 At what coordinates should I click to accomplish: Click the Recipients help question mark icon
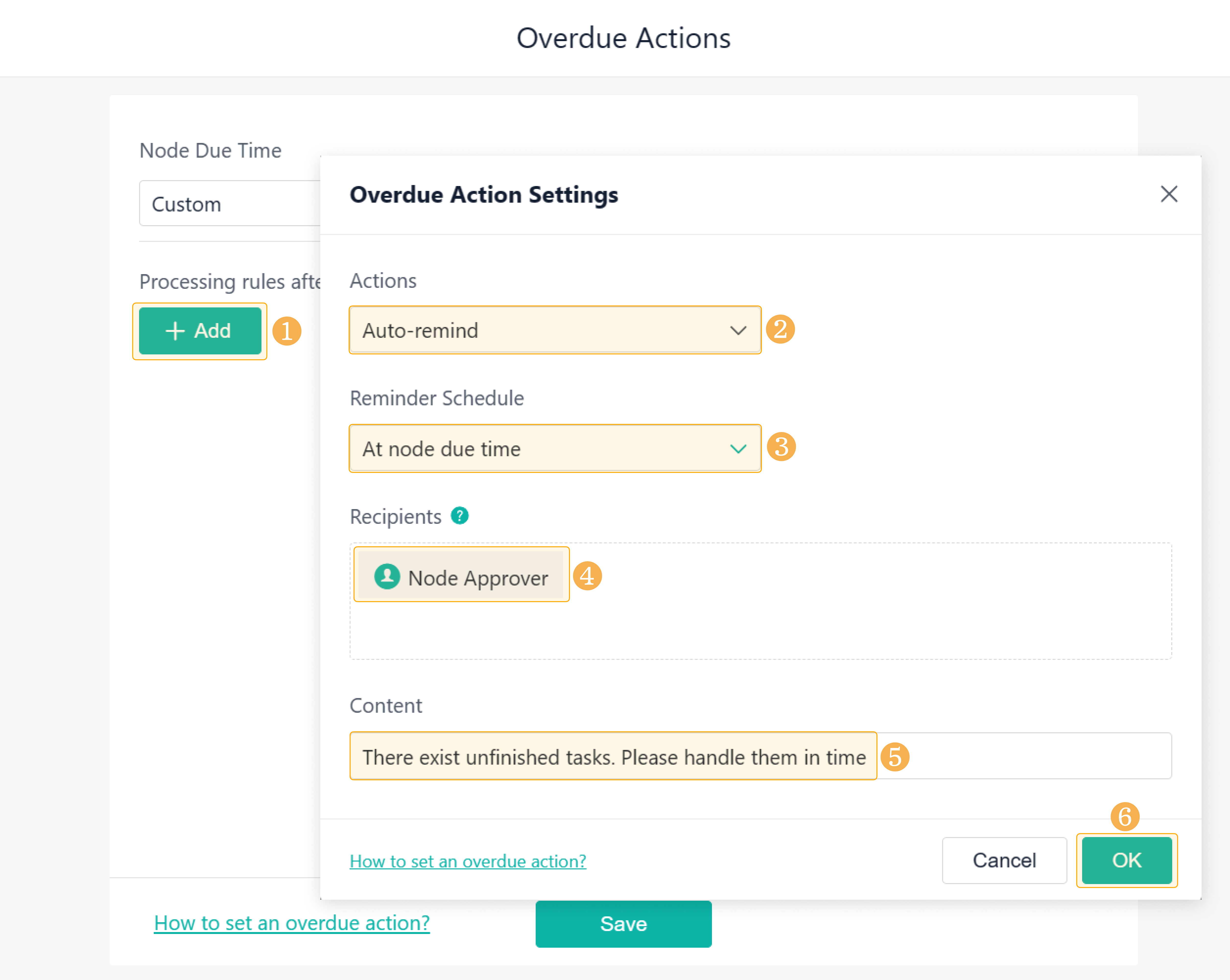tap(459, 516)
